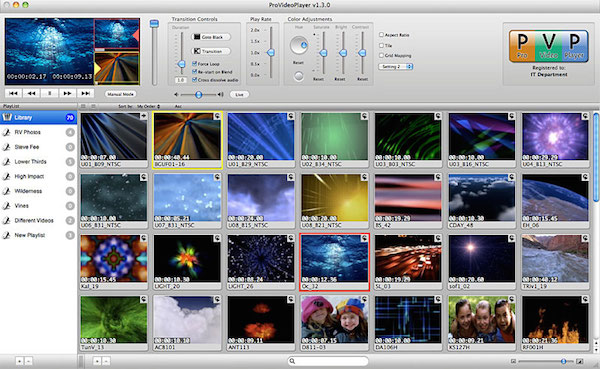This screenshot has width=600, height=369.
Task: Click the black square icon on Goto Black
Action: click(x=197, y=37)
